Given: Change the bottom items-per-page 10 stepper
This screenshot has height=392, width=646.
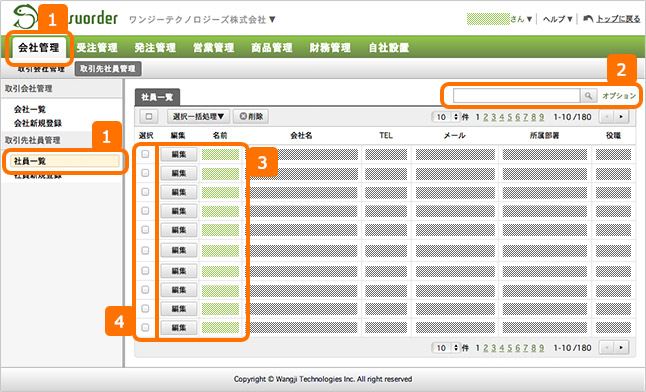Looking at the screenshot, I should click(446, 347).
